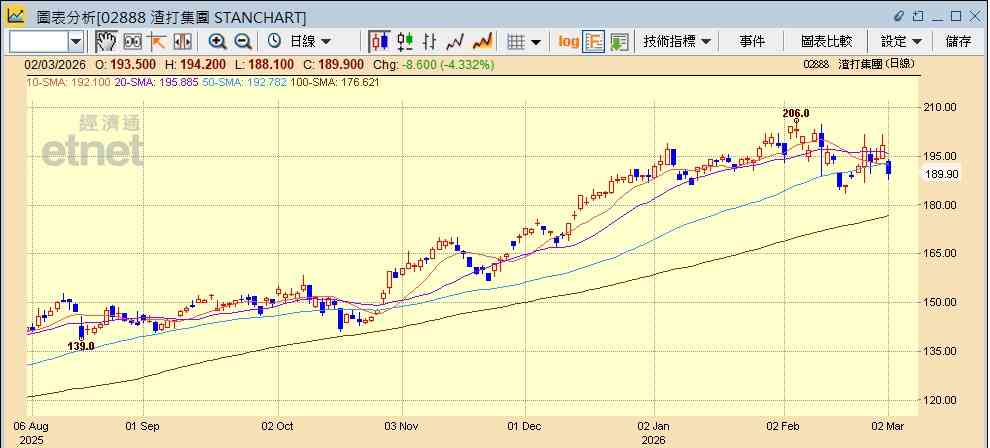Image resolution: width=990 pixels, height=448 pixels.
Task: Click the 20-SMA: 195.885 label
Action: click(157, 82)
